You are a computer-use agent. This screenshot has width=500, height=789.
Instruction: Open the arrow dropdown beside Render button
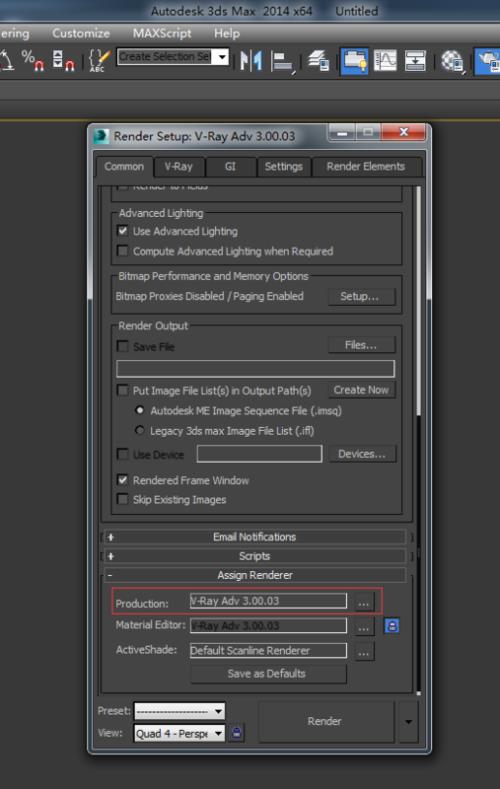[408, 722]
